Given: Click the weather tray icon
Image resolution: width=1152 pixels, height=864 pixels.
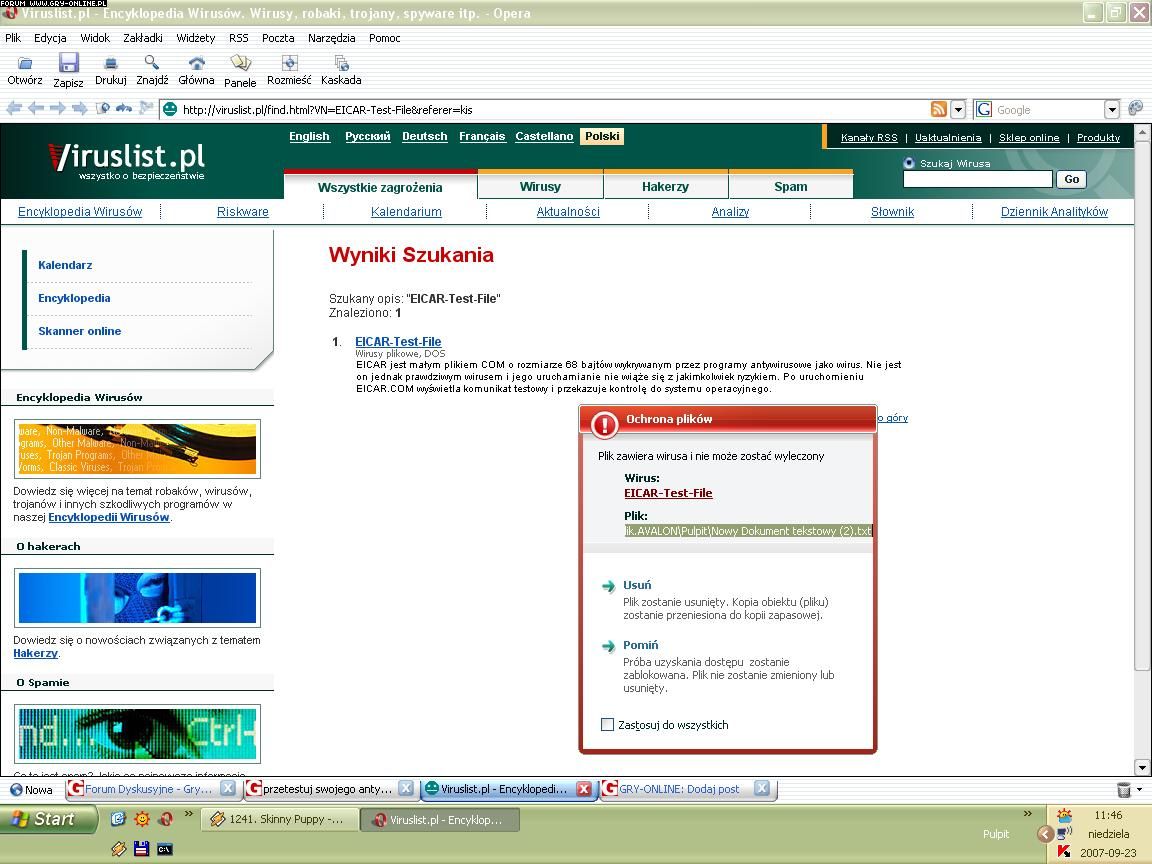Looking at the screenshot, I should (1064, 815).
